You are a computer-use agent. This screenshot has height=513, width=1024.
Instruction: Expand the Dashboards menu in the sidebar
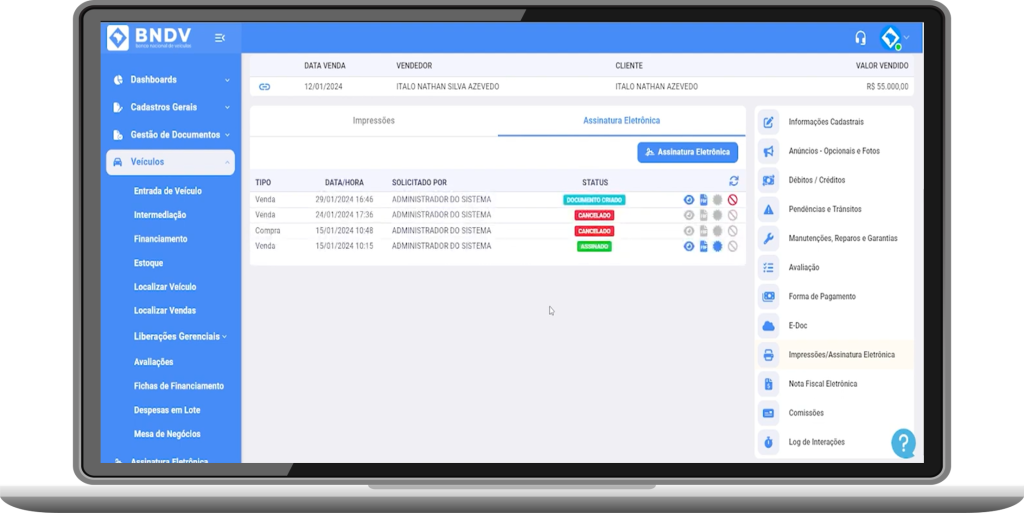point(170,80)
